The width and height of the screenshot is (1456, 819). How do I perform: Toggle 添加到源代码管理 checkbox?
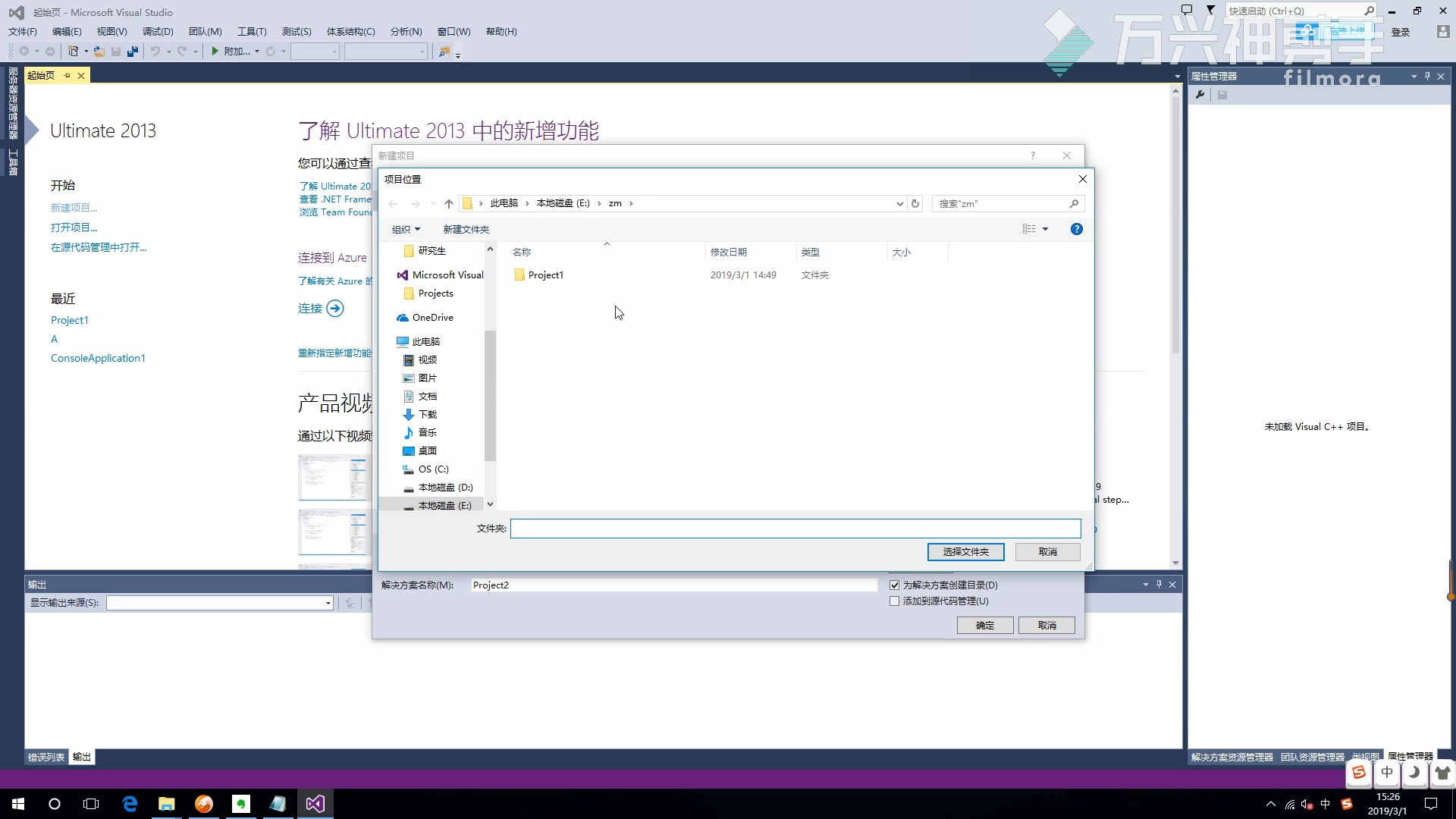click(x=894, y=601)
